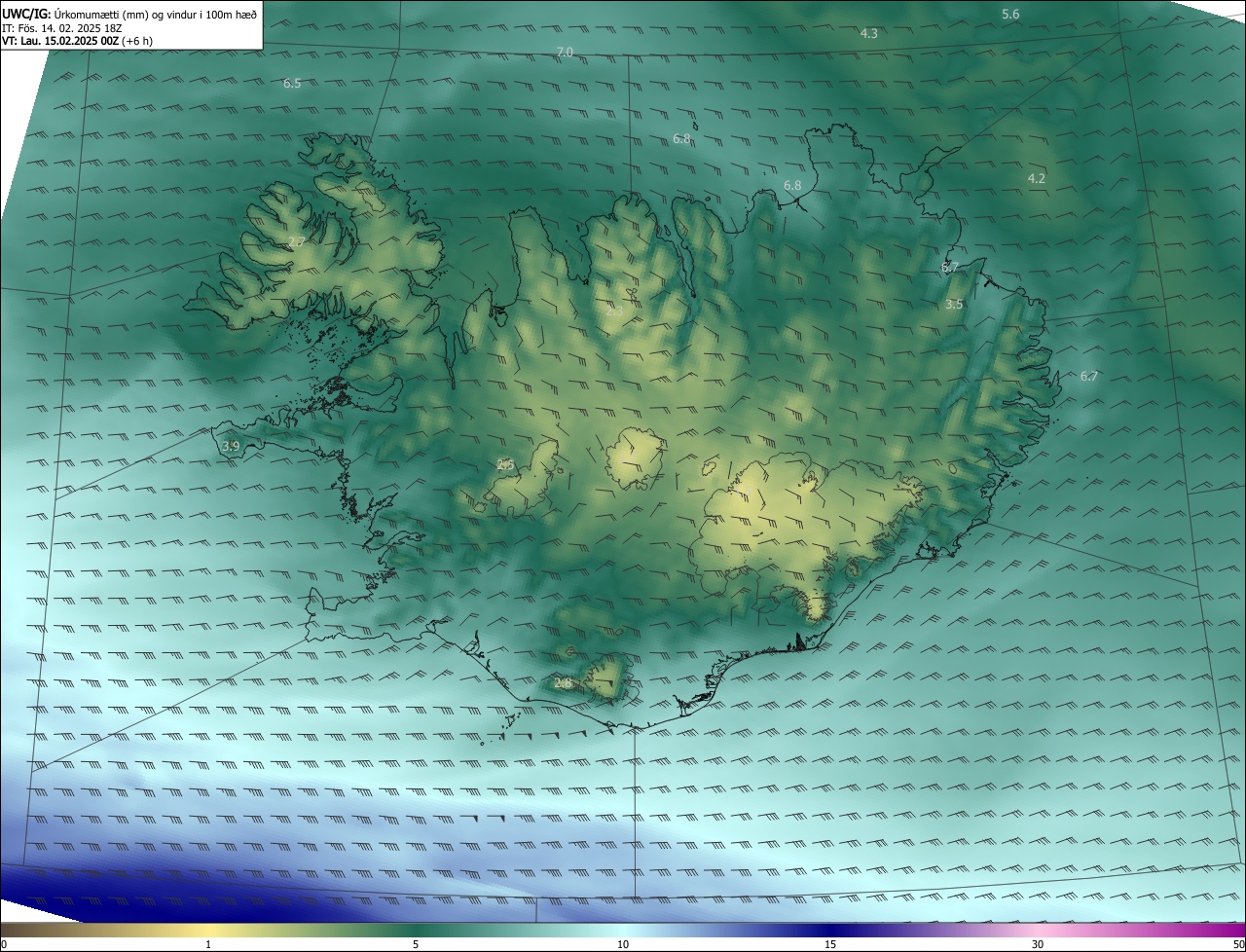The image size is (1246, 952).
Task: Click the 2.5 value label
Action: [505, 464]
